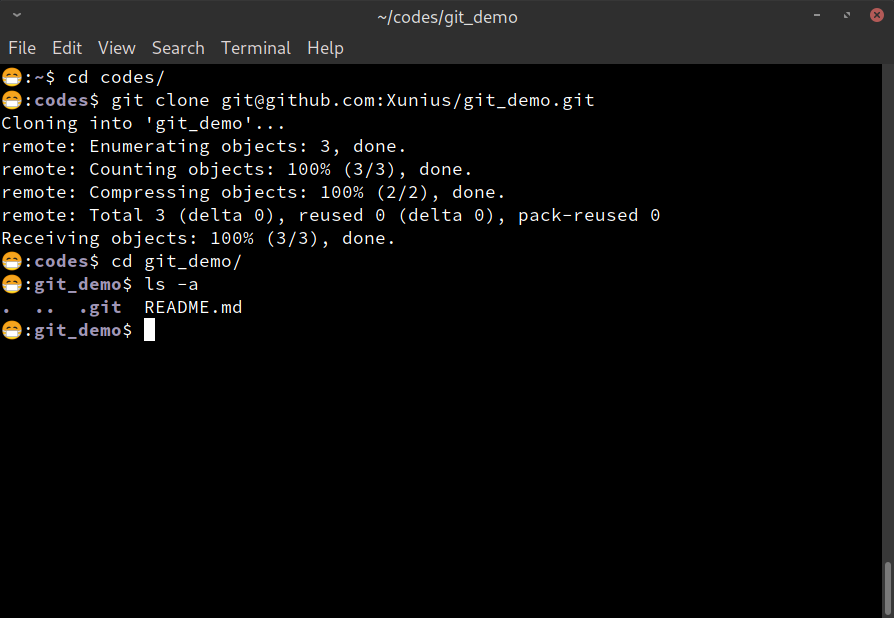The image size is (894, 618).
Task: Click the emoji icon before 'cd git_demo/'
Action: coord(11,261)
